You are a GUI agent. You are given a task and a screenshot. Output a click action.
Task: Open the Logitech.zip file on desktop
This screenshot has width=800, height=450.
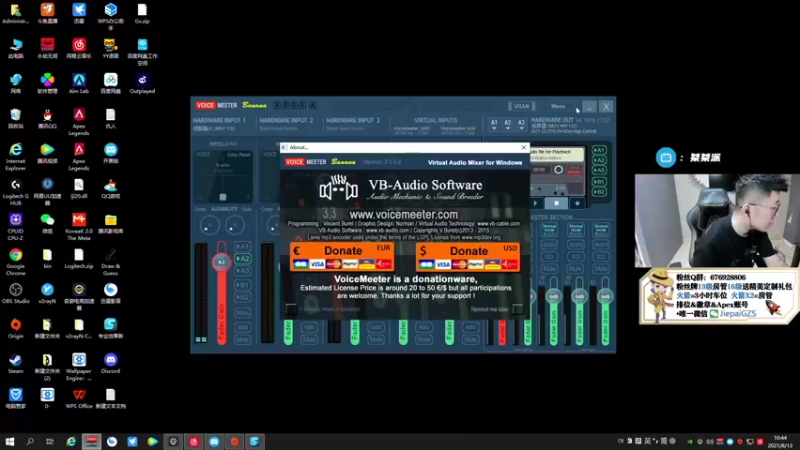click(x=79, y=259)
